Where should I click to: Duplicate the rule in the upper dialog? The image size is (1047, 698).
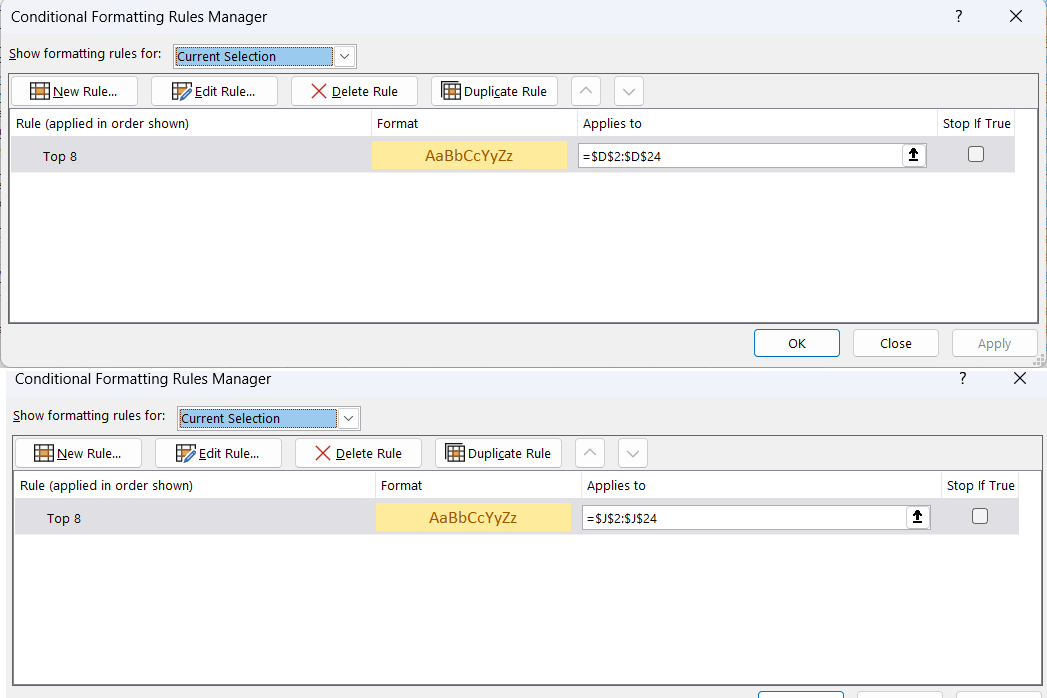click(x=494, y=92)
